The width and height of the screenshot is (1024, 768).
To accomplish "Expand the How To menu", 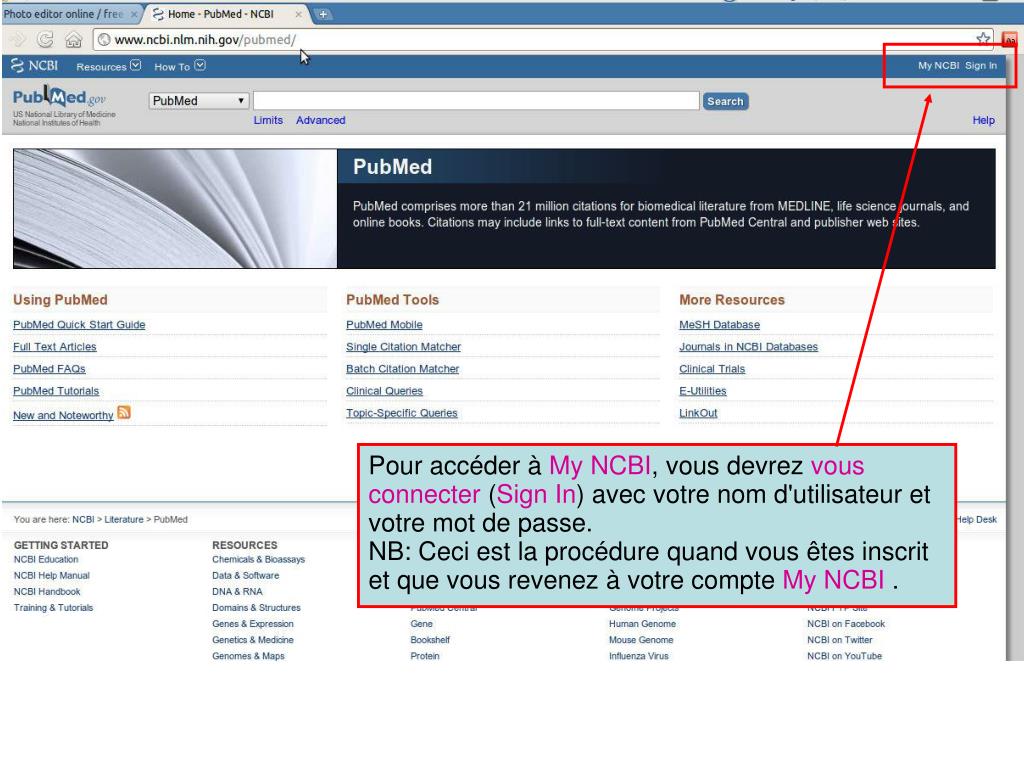I will coord(180,67).
